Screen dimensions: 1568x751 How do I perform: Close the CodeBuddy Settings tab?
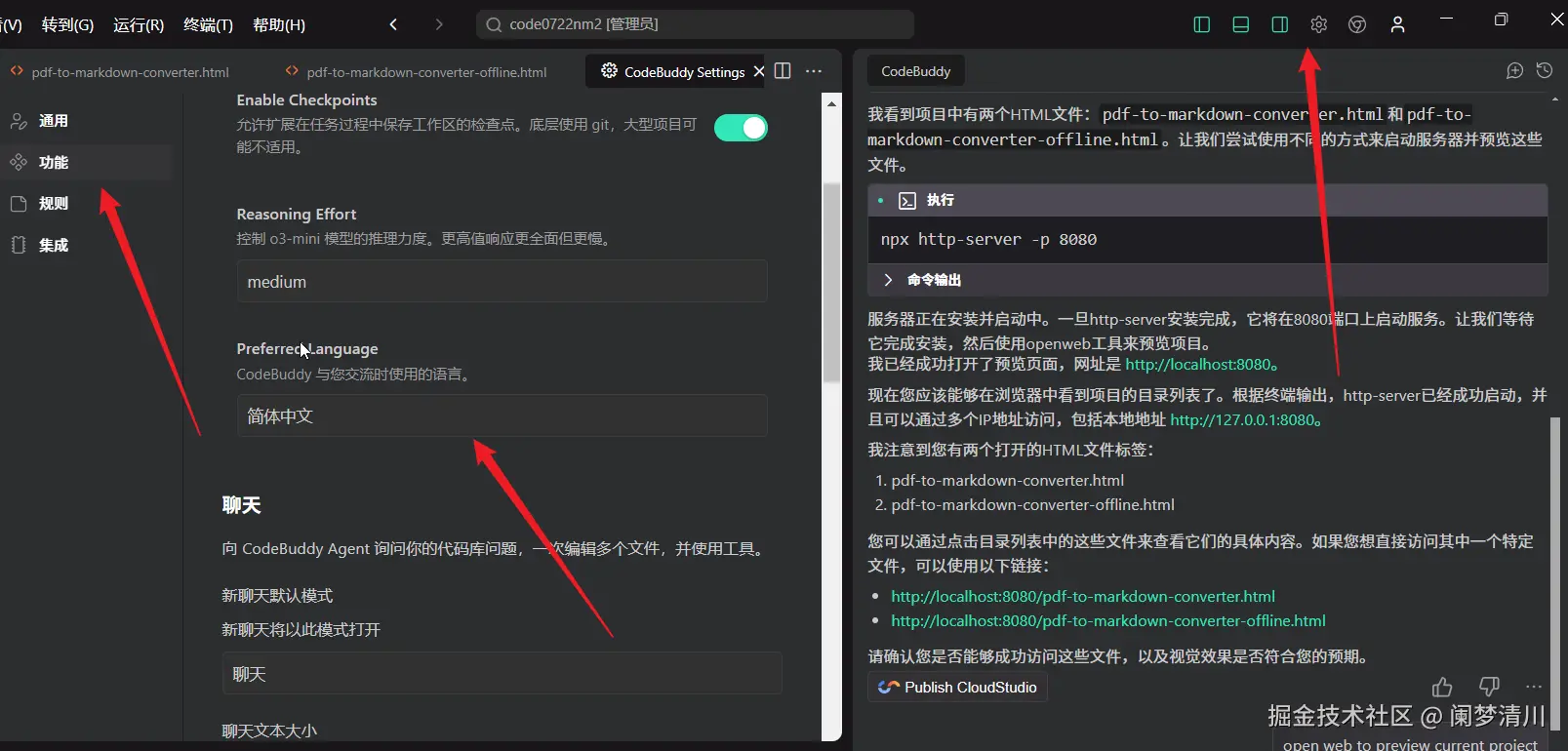tap(759, 71)
